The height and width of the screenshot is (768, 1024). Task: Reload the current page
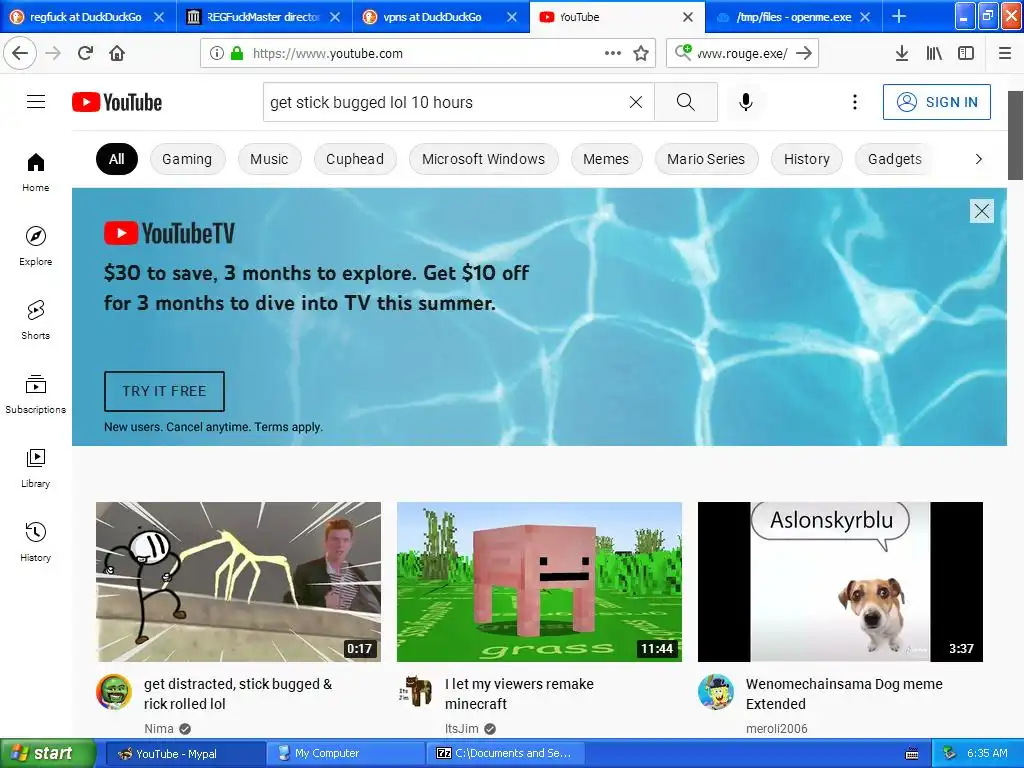coord(85,53)
